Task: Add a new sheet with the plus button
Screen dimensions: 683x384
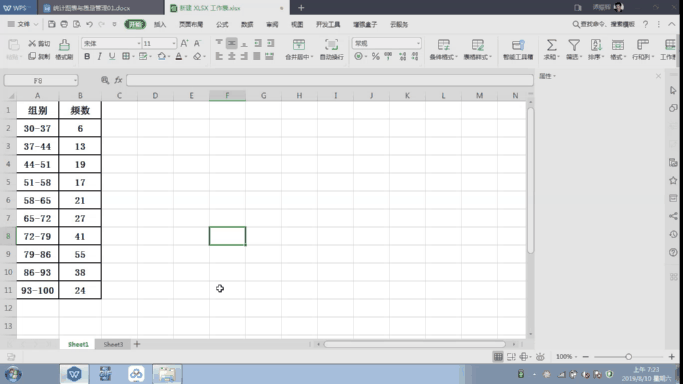Action: [x=137, y=344]
